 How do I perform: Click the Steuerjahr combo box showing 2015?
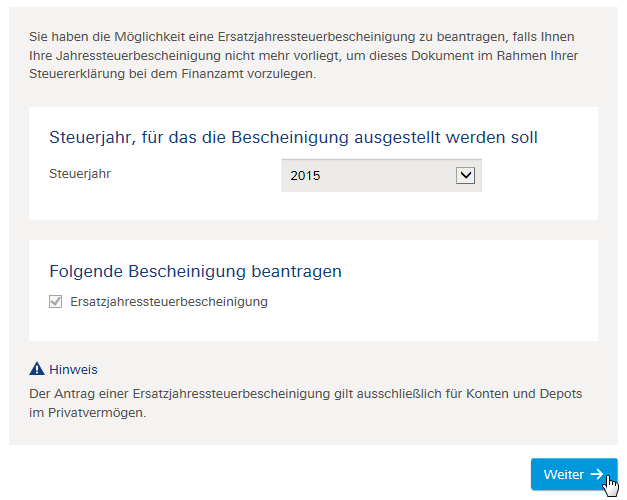(381, 176)
